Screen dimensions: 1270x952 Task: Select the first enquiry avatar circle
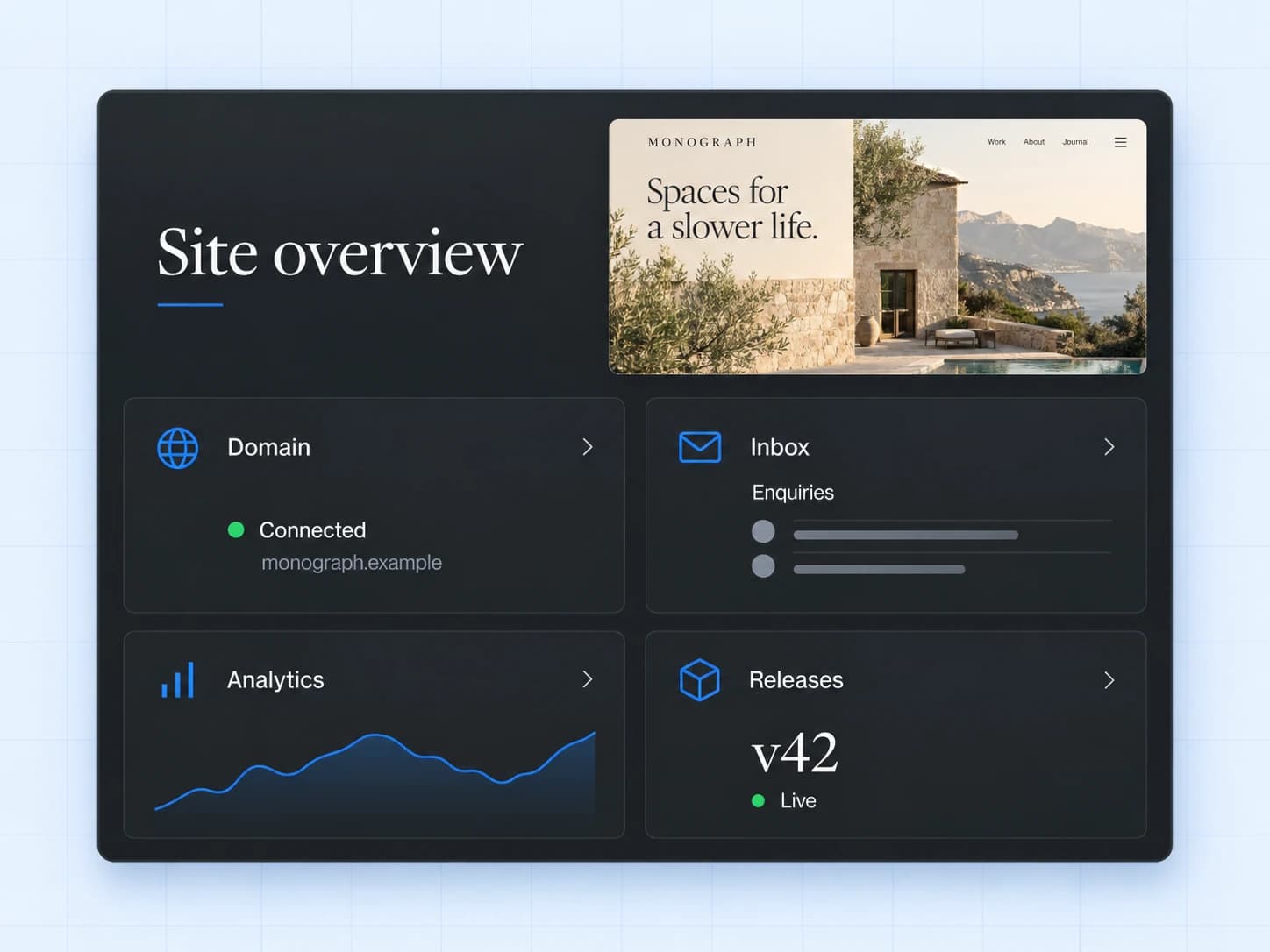tap(763, 531)
